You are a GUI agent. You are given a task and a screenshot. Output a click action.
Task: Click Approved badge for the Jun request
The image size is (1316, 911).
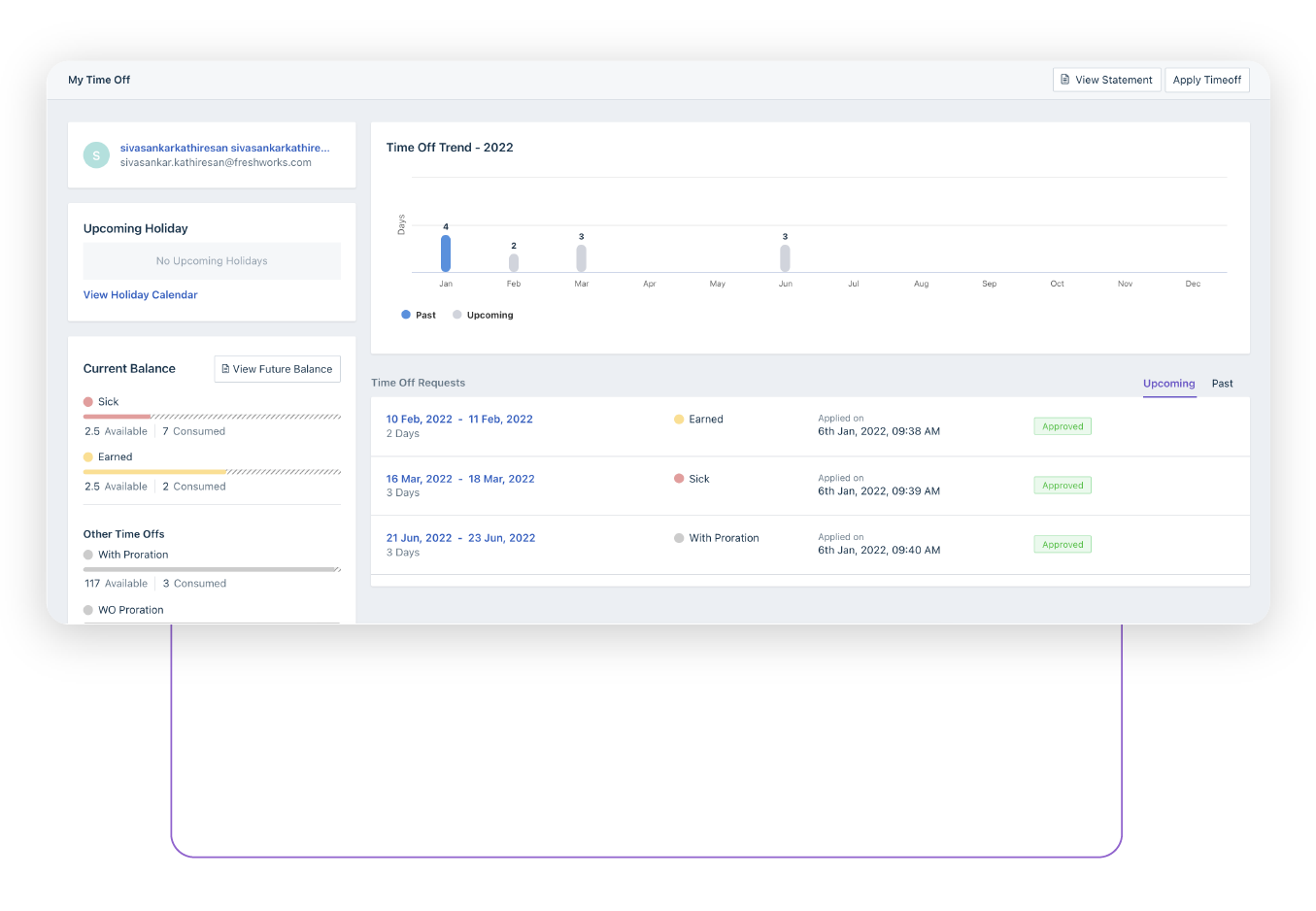1063,545
